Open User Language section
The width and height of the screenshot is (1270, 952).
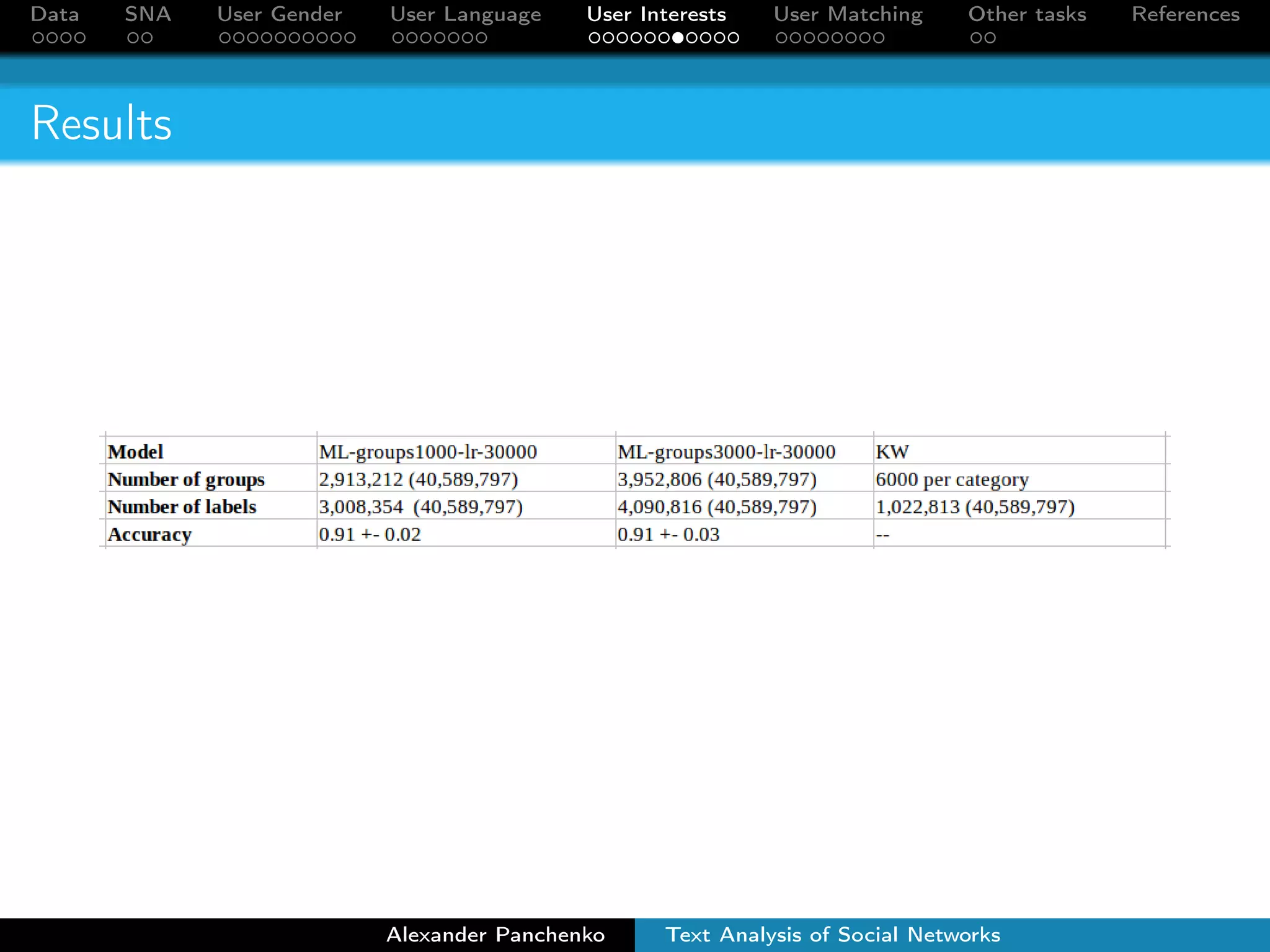pyautogui.click(x=465, y=14)
